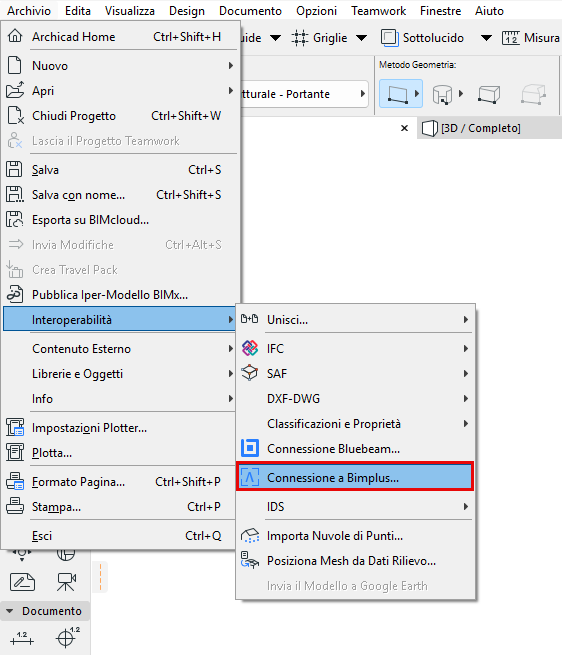Click the Stampa printer icon

15,506
